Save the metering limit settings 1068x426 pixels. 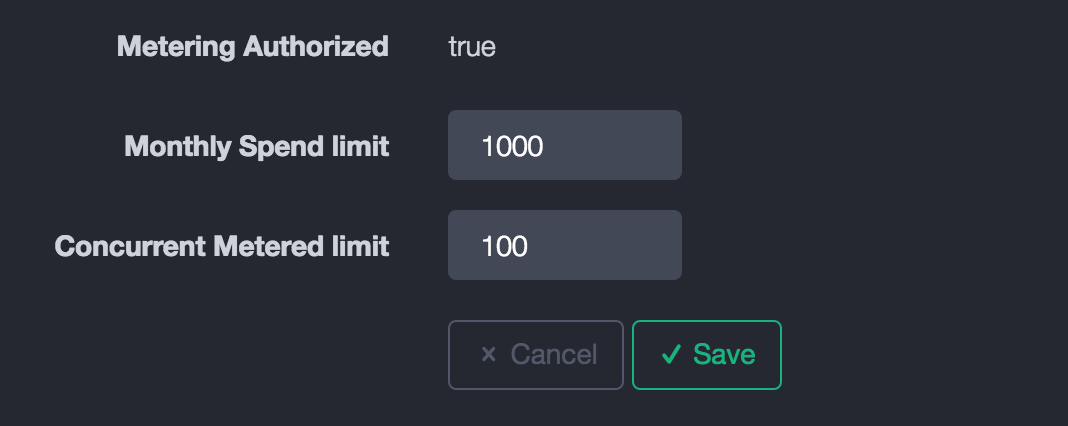[707, 354]
